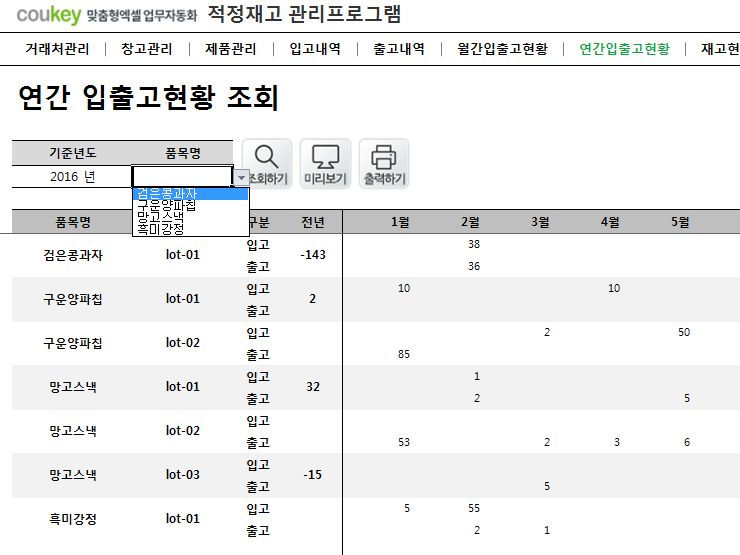Pick 망고스낵 from the dropdown list
The image size is (740, 555).
[190, 217]
